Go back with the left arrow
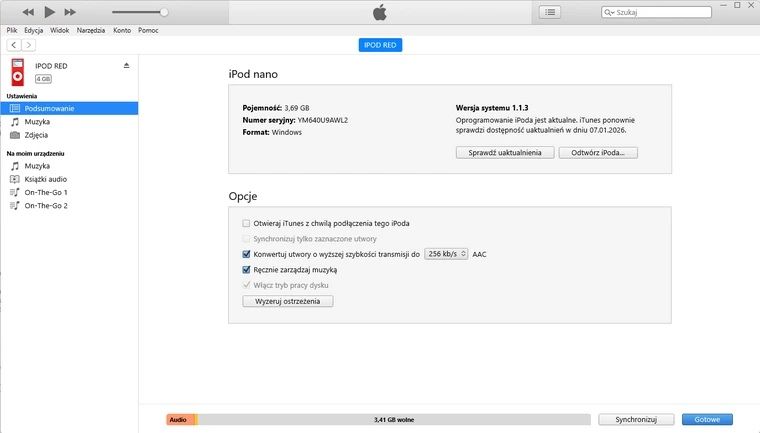This screenshot has width=760, height=433. (x=14, y=45)
